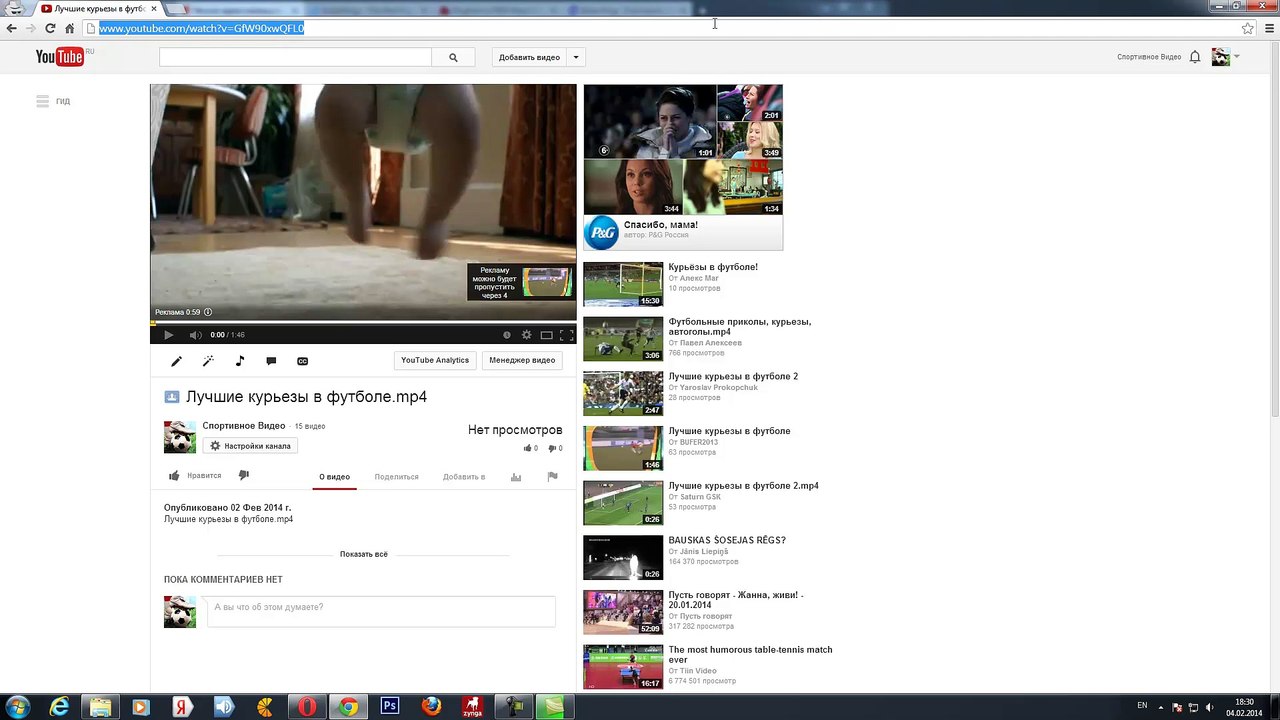Open Менеджер видео
The width and height of the screenshot is (1280, 720).
(522, 360)
